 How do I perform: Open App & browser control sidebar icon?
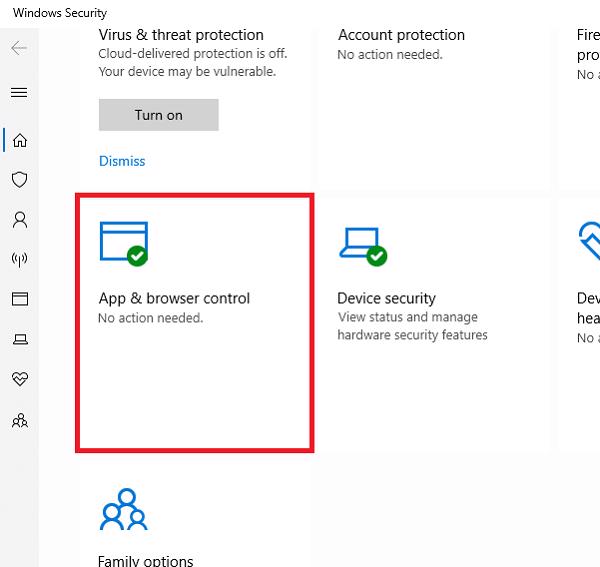[x=20, y=299]
